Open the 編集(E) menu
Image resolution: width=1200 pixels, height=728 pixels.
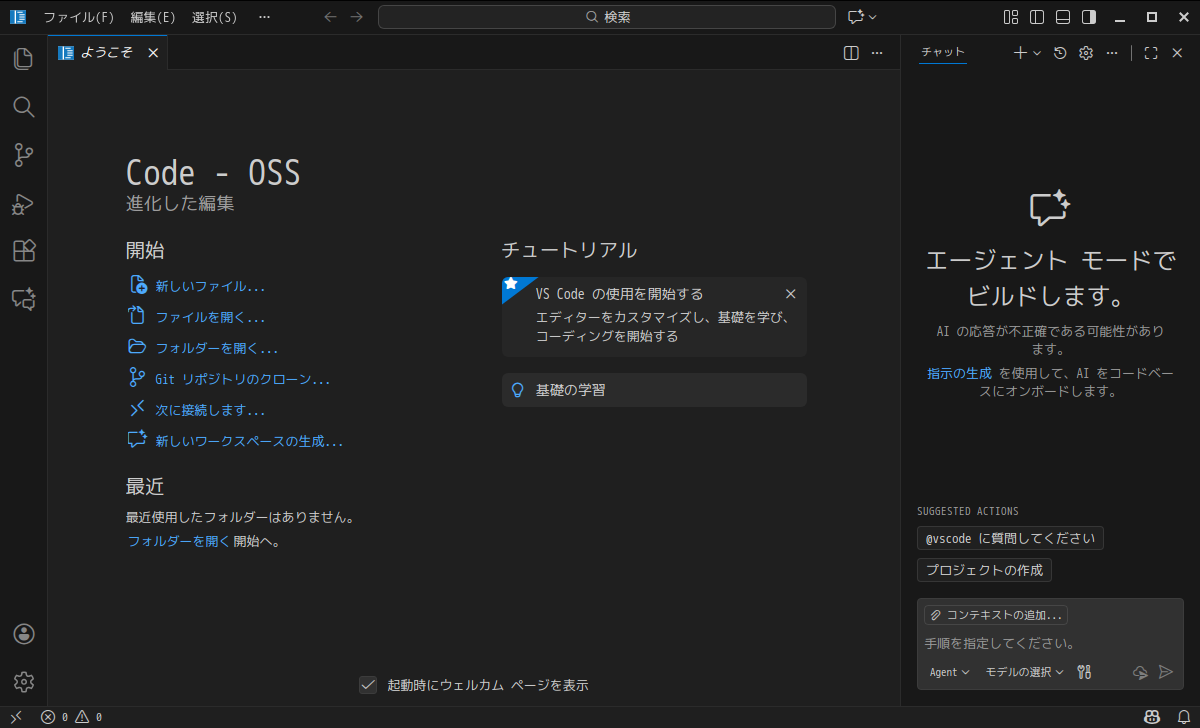point(153,17)
